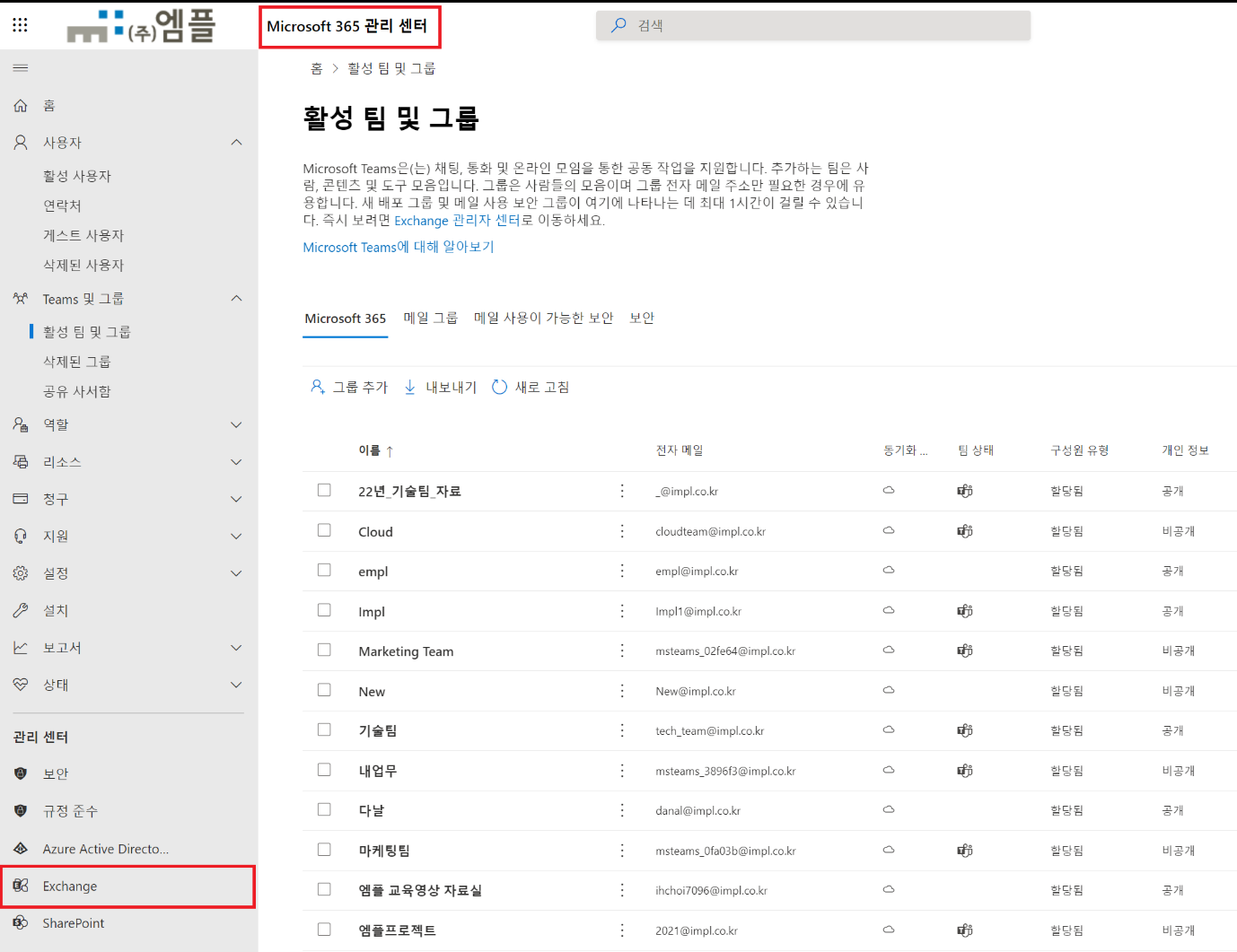Click the Resources icon in sidebar
This screenshot has width=1237, height=952.
pyautogui.click(x=21, y=462)
